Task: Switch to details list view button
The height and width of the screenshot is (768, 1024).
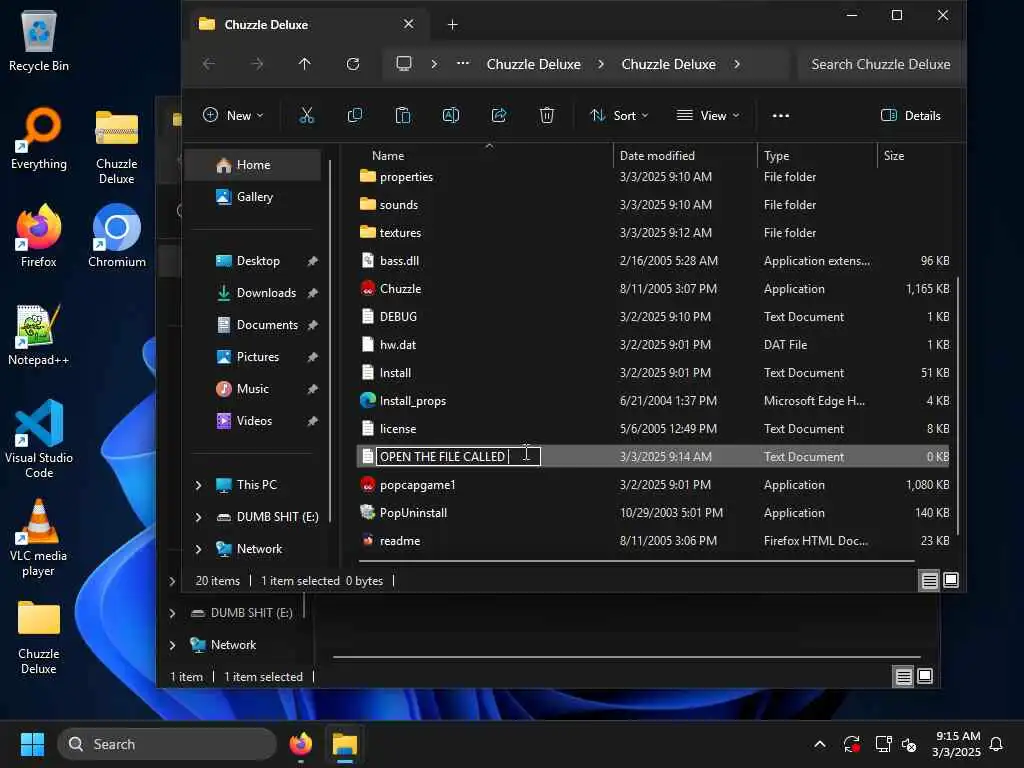Action: (x=929, y=581)
